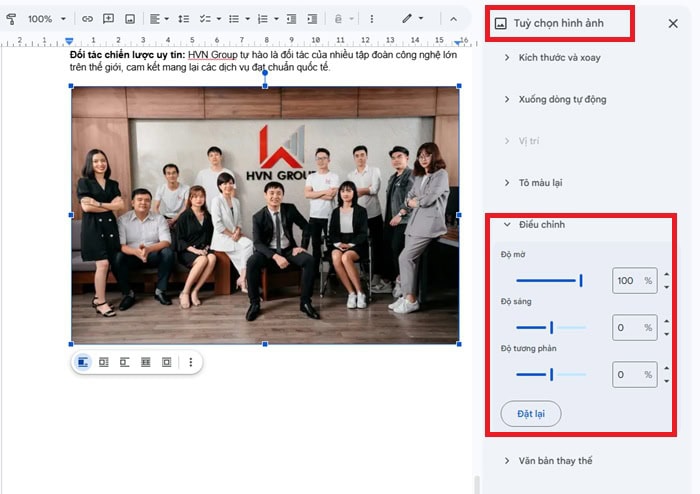Collapse the toolbar with up chevron
The height and width of the screenshot is (494, 700).
453,19
